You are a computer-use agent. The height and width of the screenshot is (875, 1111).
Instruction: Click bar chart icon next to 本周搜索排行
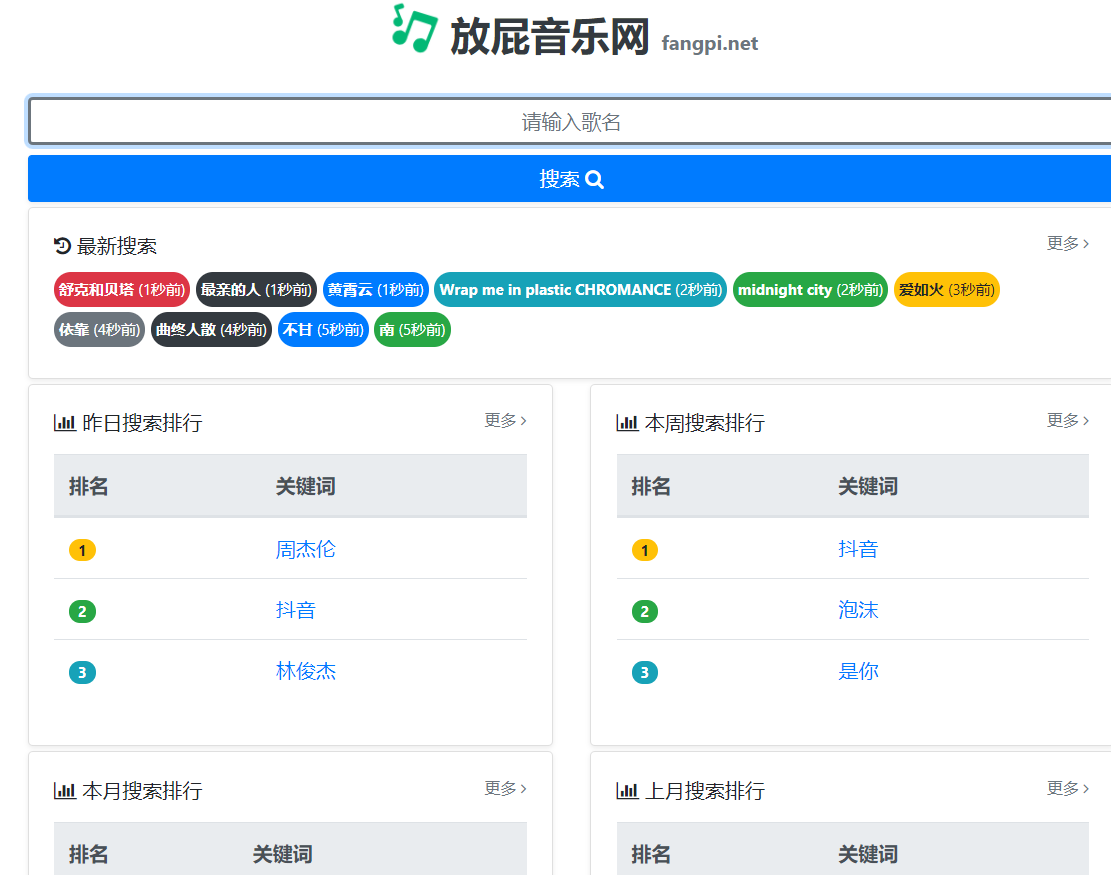[x=627, y=423]
